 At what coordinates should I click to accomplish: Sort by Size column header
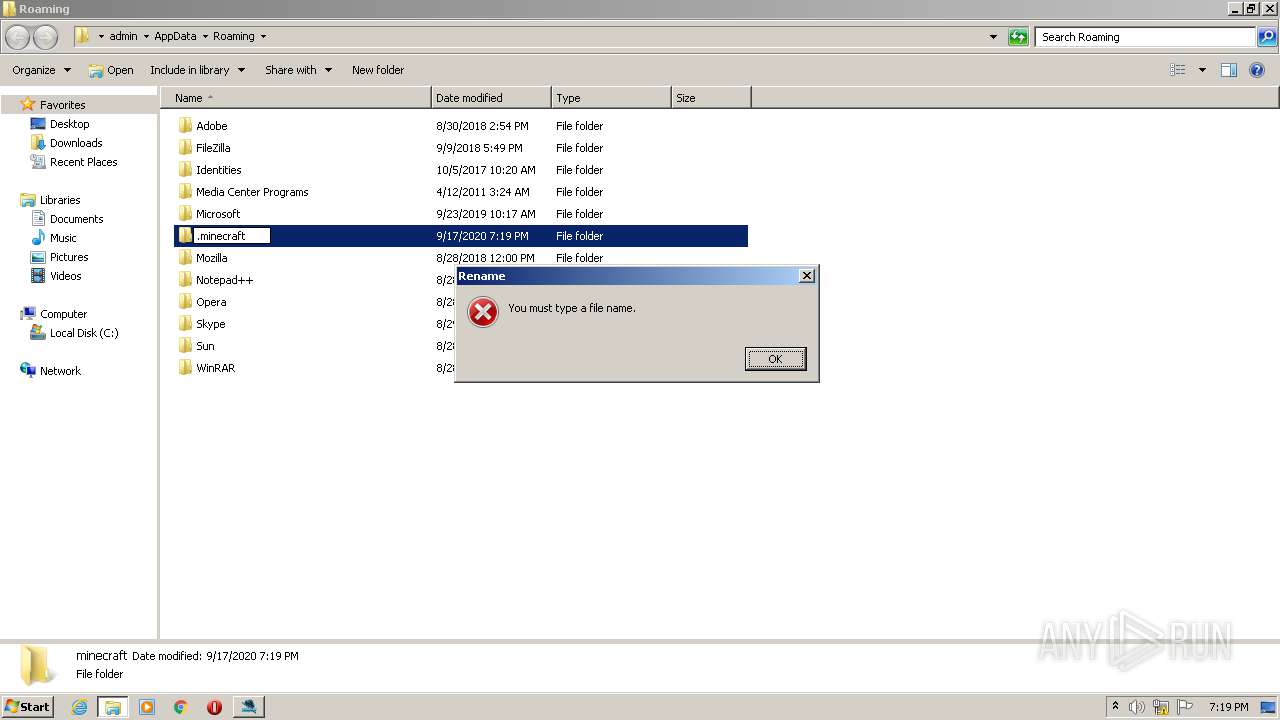(711, 98)
